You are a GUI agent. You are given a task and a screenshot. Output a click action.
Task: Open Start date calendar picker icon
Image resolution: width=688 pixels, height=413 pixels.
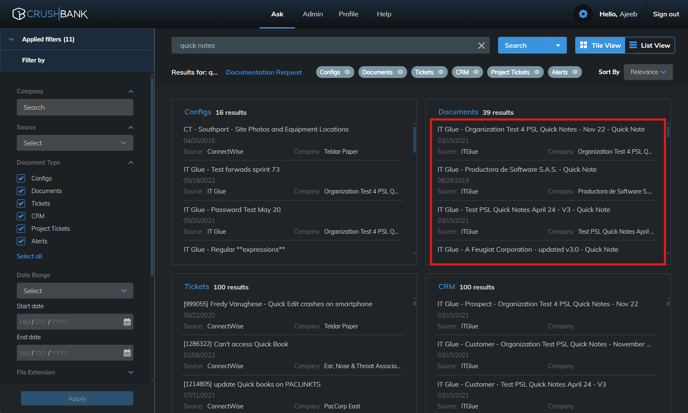coord(127,322)
